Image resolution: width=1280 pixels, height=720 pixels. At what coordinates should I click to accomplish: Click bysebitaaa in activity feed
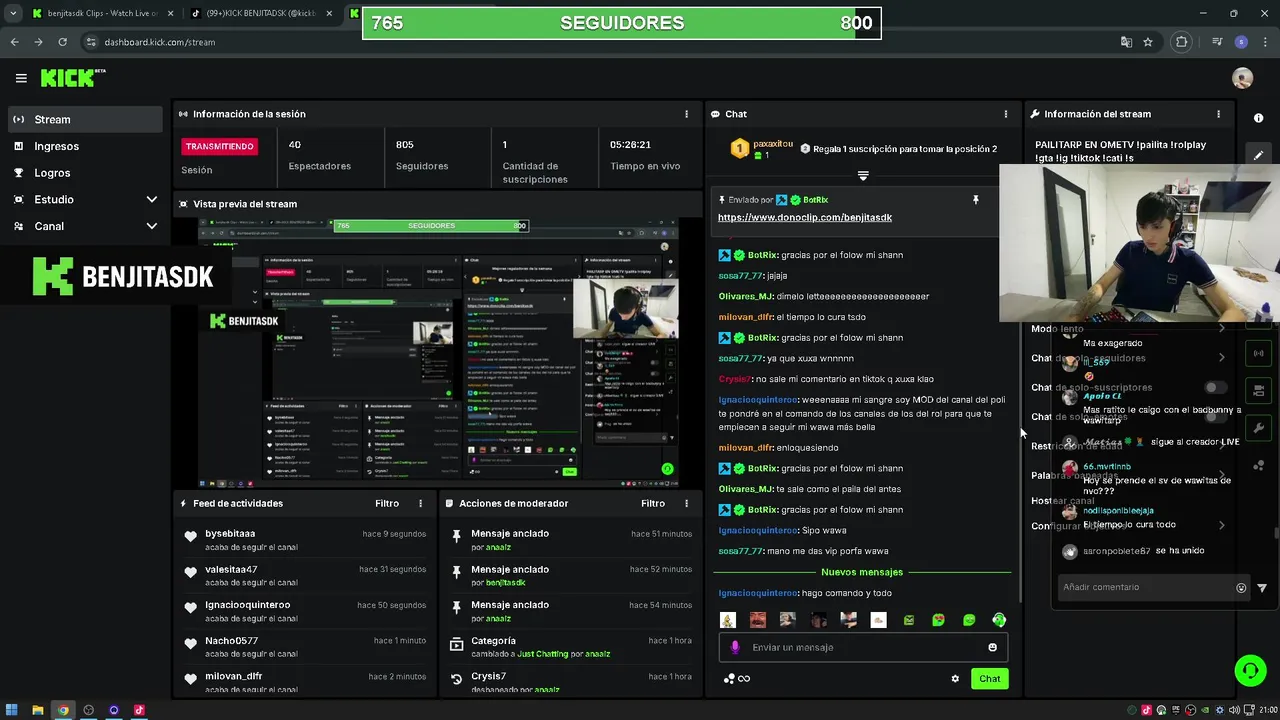coord(230,534)
